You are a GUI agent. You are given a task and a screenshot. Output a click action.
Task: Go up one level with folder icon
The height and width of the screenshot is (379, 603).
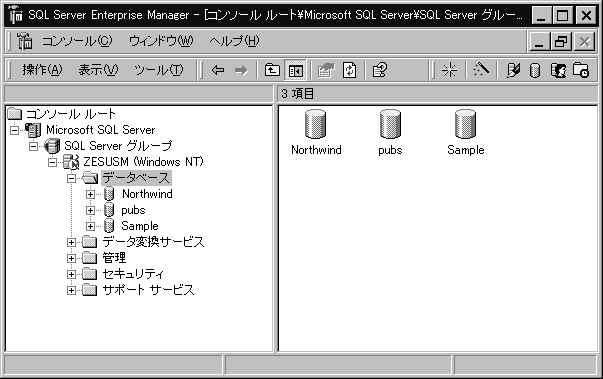click(x=272, y=70)
